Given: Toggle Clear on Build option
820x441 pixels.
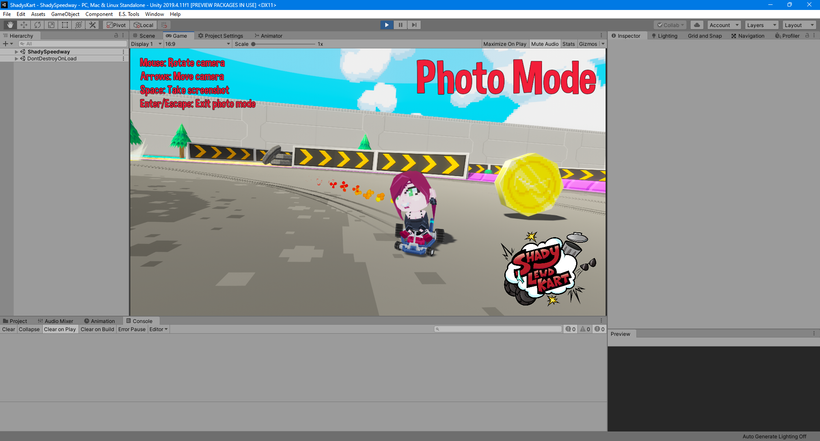Looking at the screenshot, I should [97, 329].
